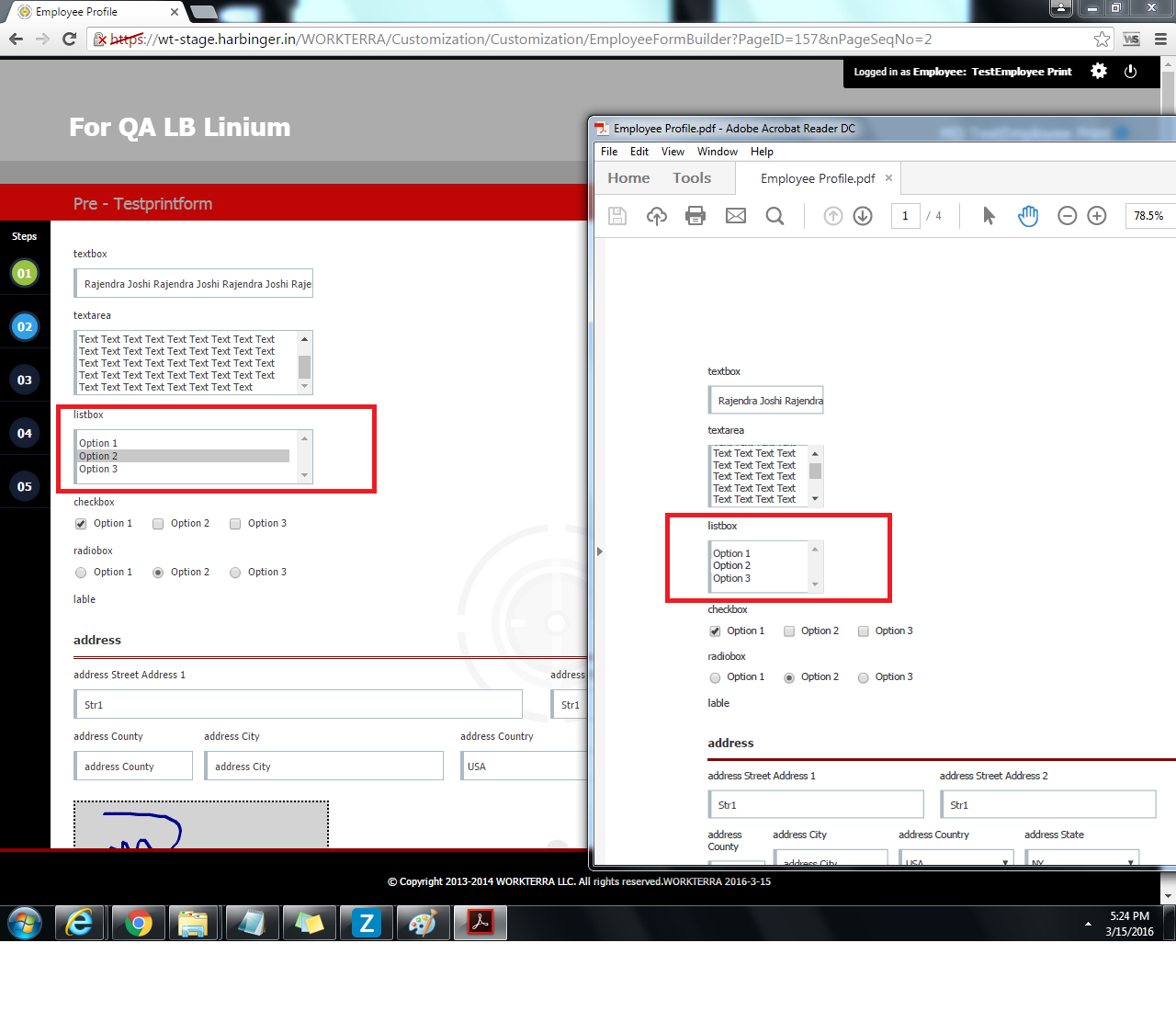Expand Acrobat left navigation pane arrow
Screen dimensions: 1176x1011
600,551
